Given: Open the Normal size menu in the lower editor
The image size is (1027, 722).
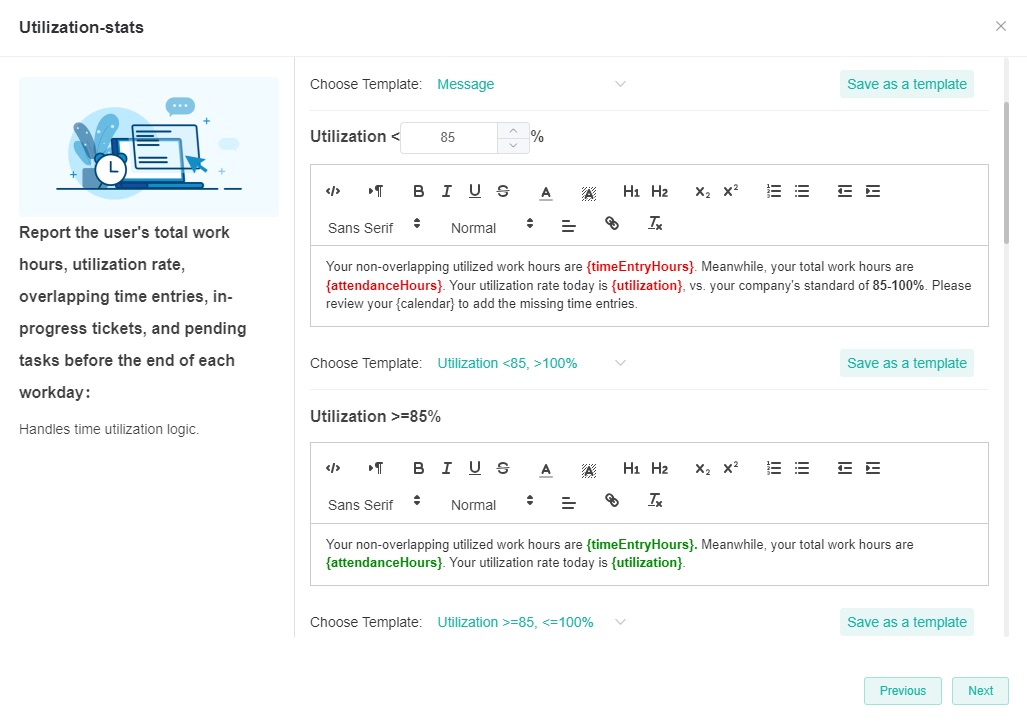Looking at the screenshot, I should tap(492, 504).
